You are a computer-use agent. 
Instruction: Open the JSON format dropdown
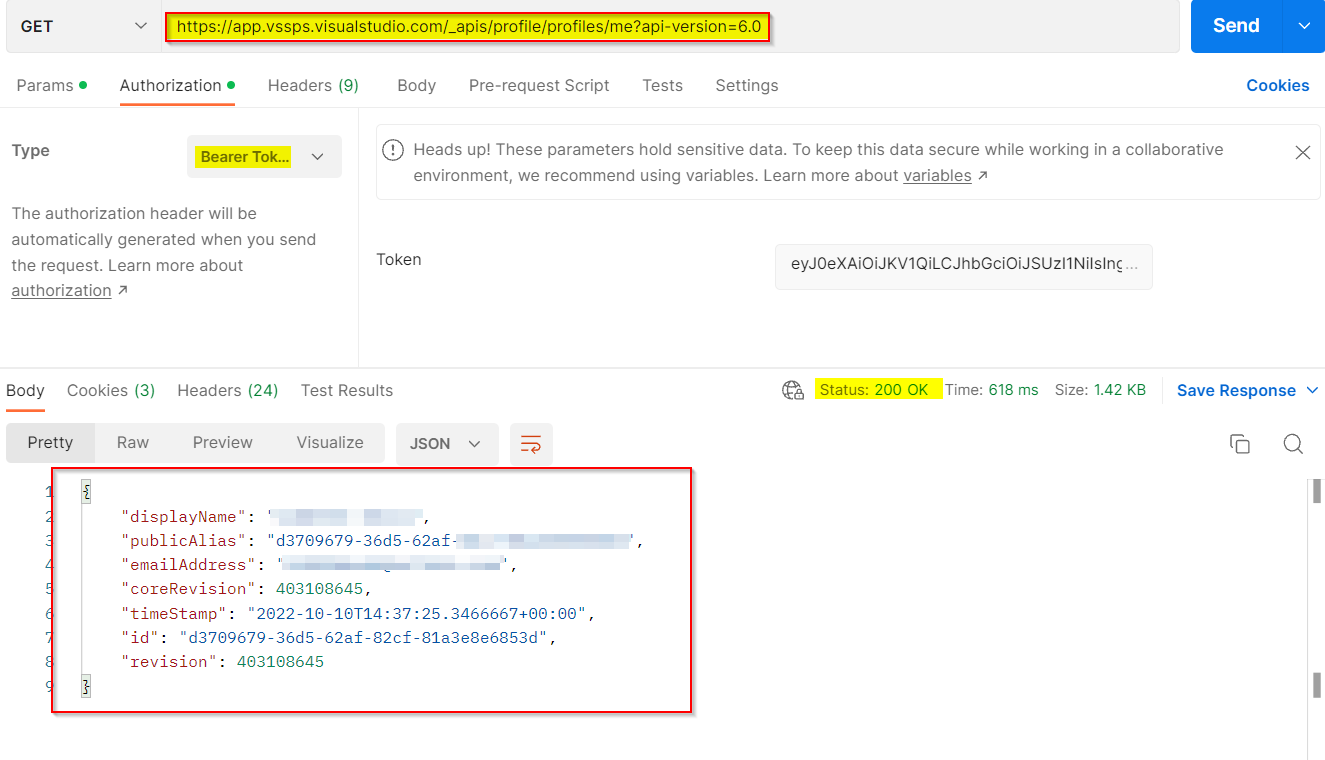447,444
